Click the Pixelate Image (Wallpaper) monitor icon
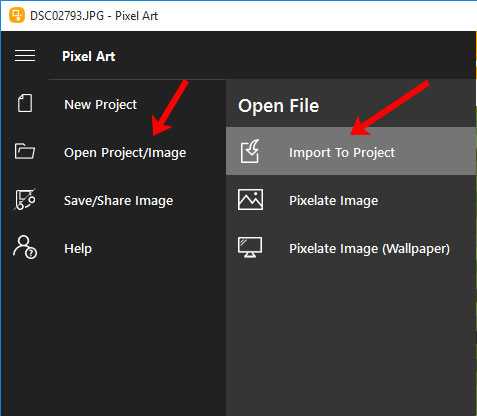This screenshot has height=416, width=477. (250, 247)
